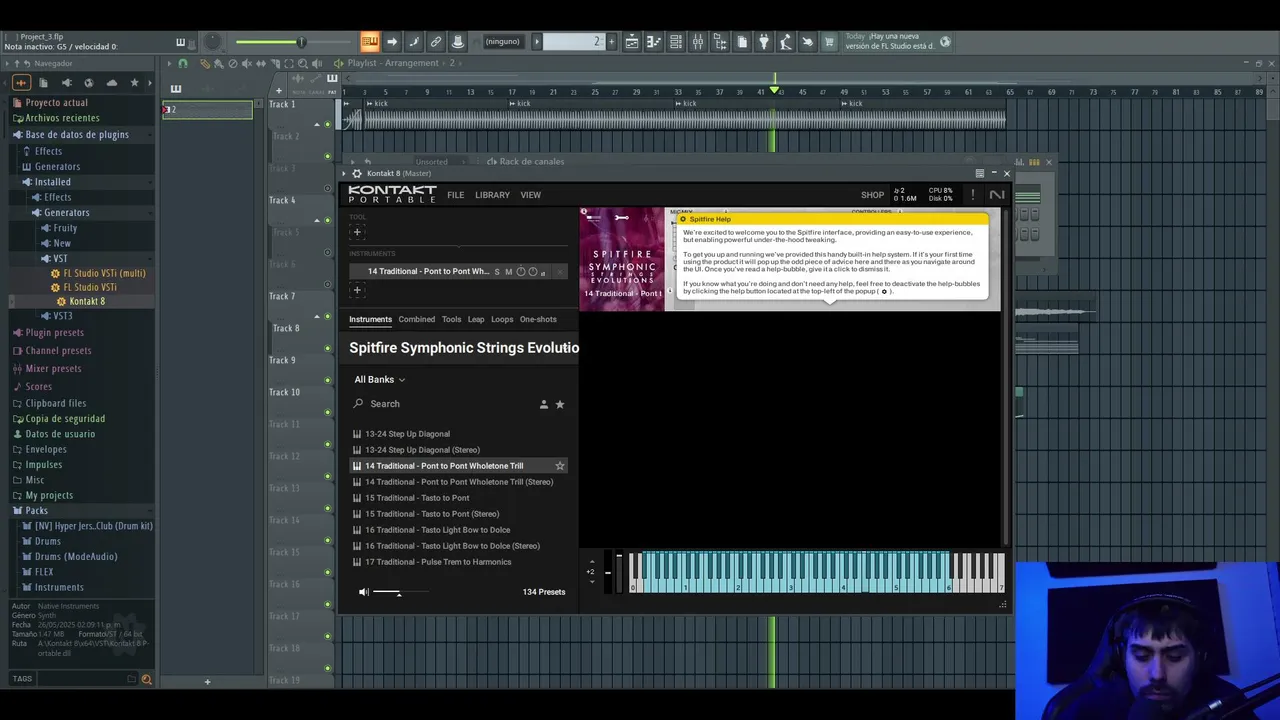Viewport: 1280px width, 720px height.
Task: Open Kontakt SHOP link
Action: 872,195
